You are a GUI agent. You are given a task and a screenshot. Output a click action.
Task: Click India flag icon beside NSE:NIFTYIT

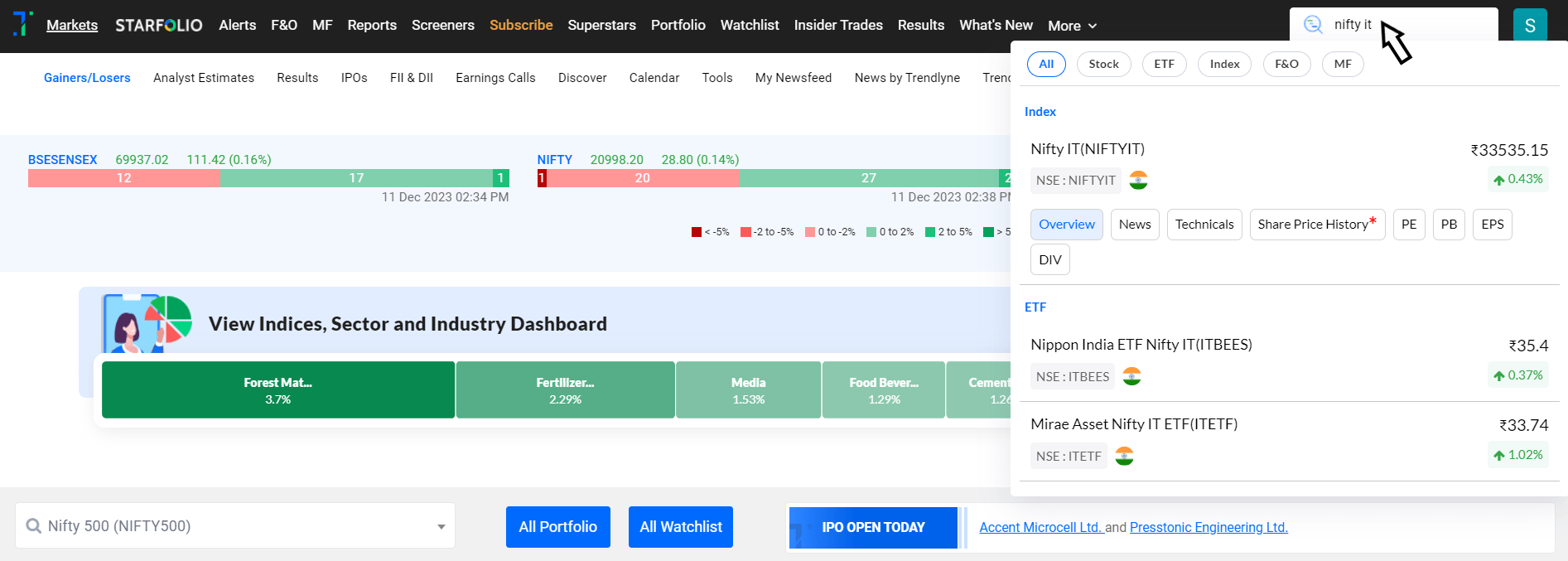(x=1138, y=180)
